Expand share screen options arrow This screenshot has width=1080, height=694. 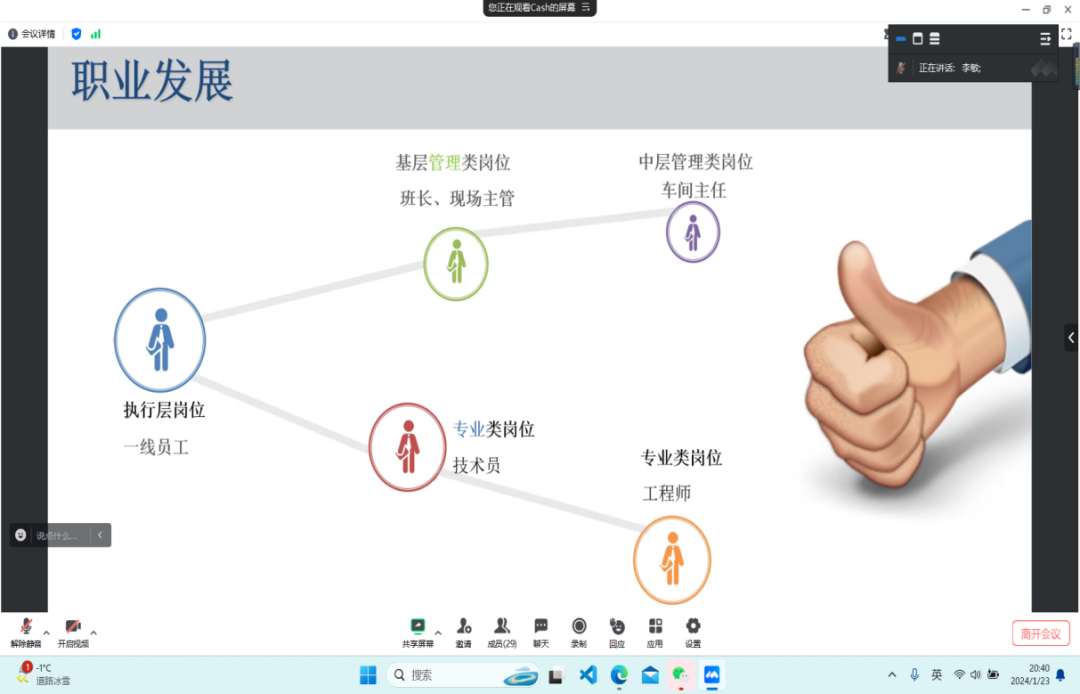[x=438, y=632]
